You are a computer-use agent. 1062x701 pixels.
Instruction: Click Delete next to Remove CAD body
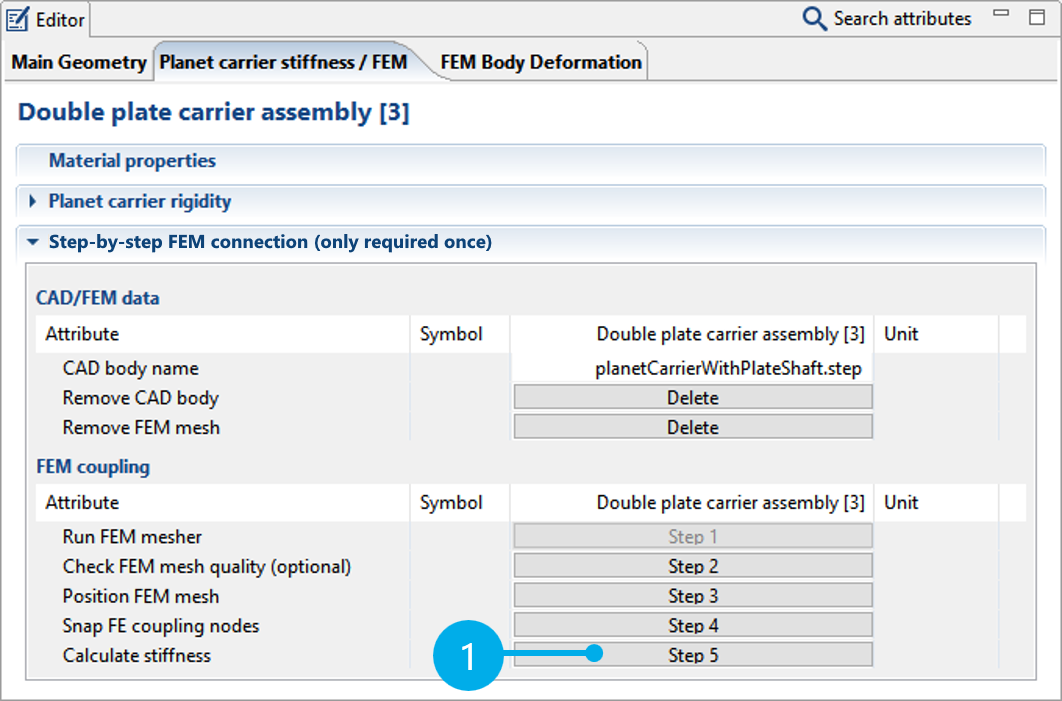click(692, 397)
